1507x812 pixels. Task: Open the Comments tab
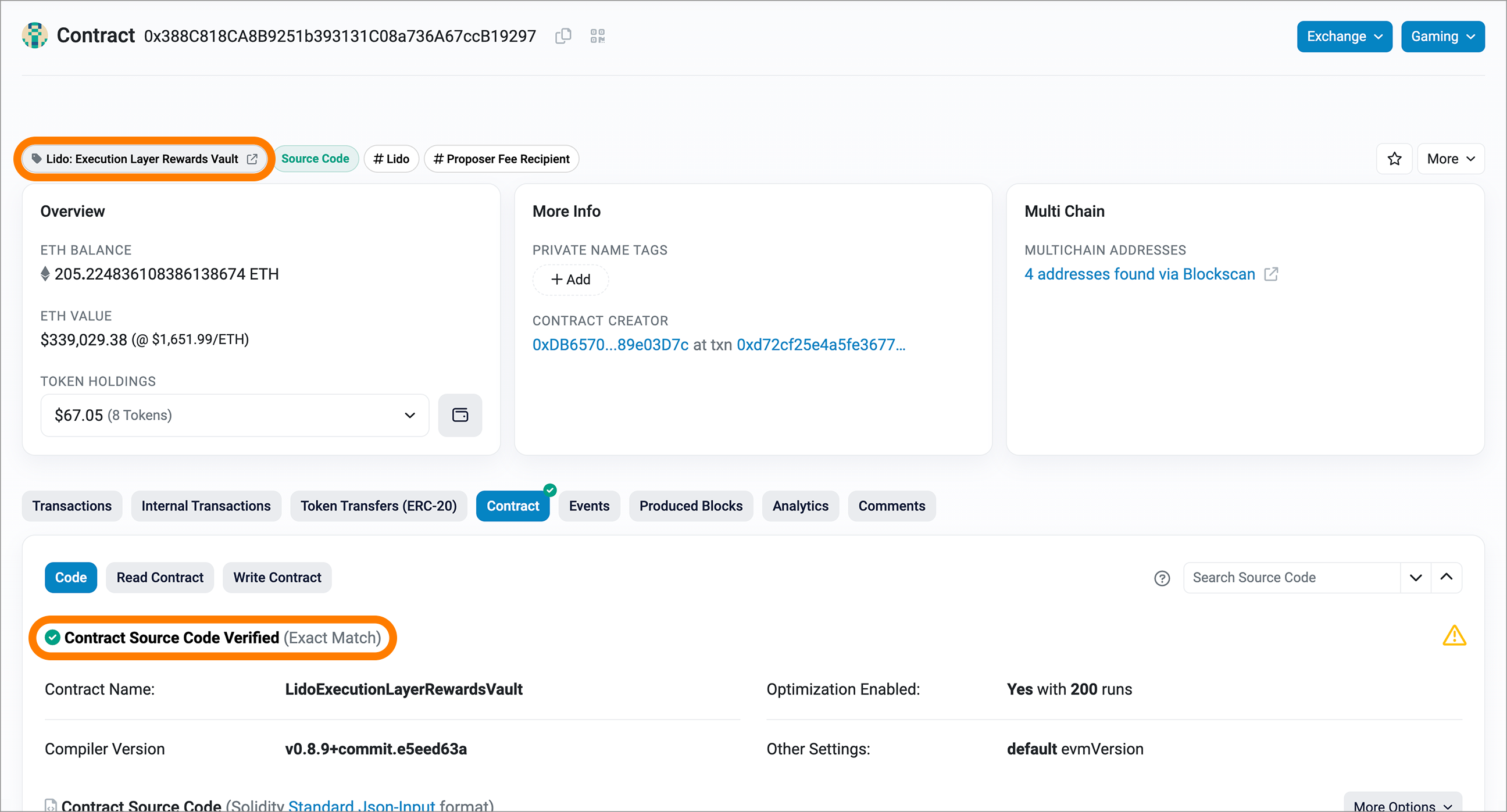891,506
